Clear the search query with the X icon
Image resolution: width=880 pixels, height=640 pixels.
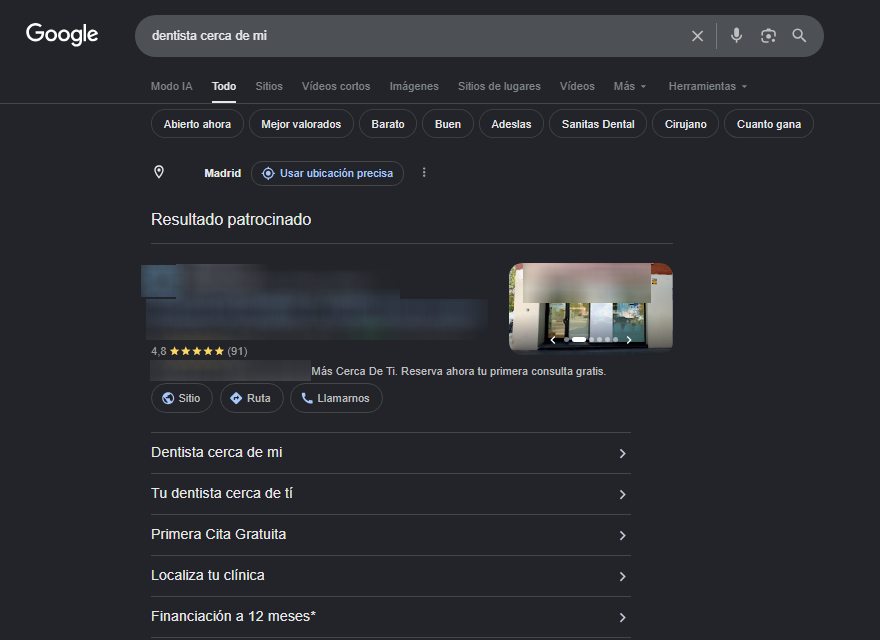click(x=697, y=35)
